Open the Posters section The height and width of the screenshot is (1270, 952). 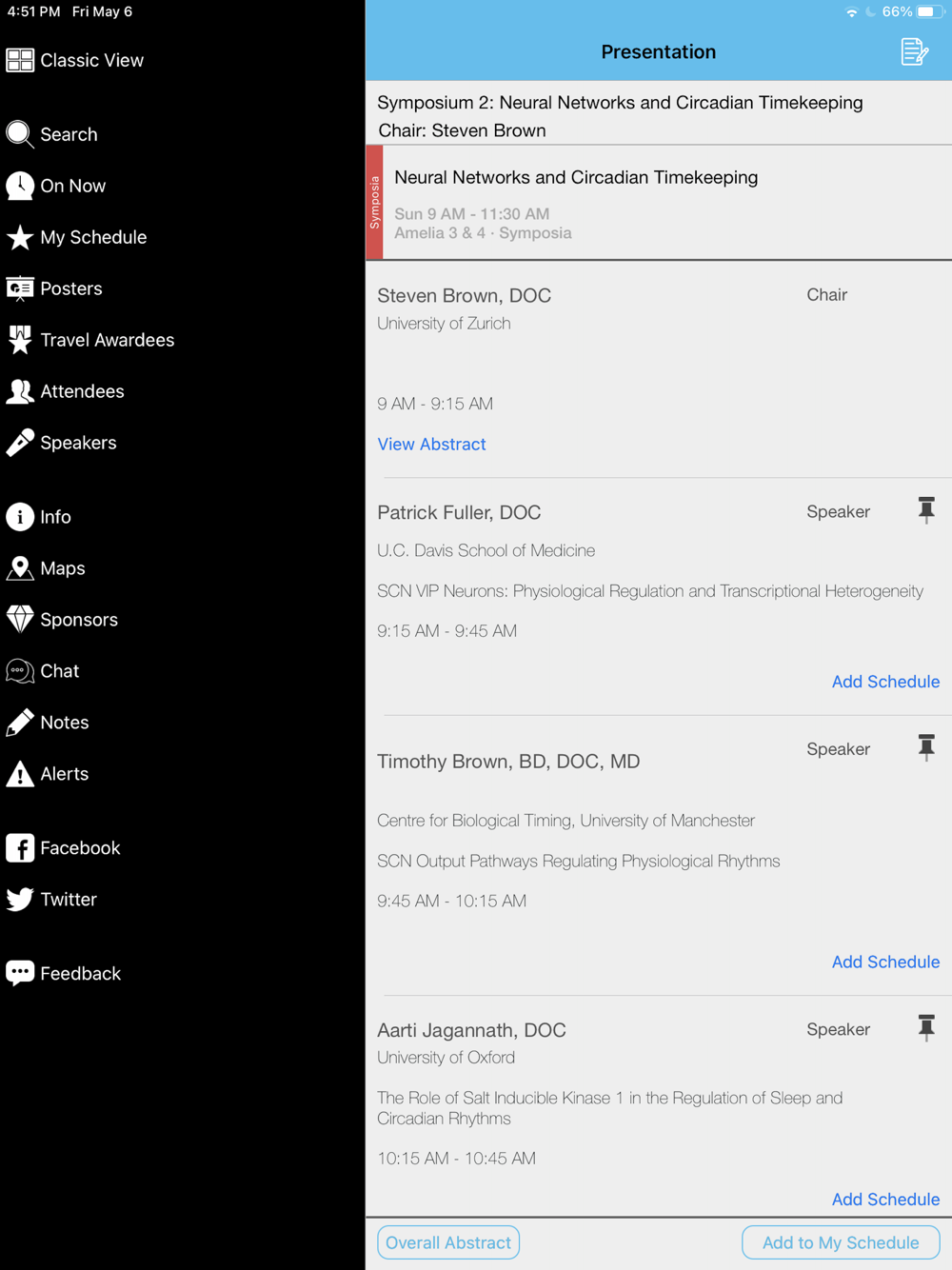54,288
